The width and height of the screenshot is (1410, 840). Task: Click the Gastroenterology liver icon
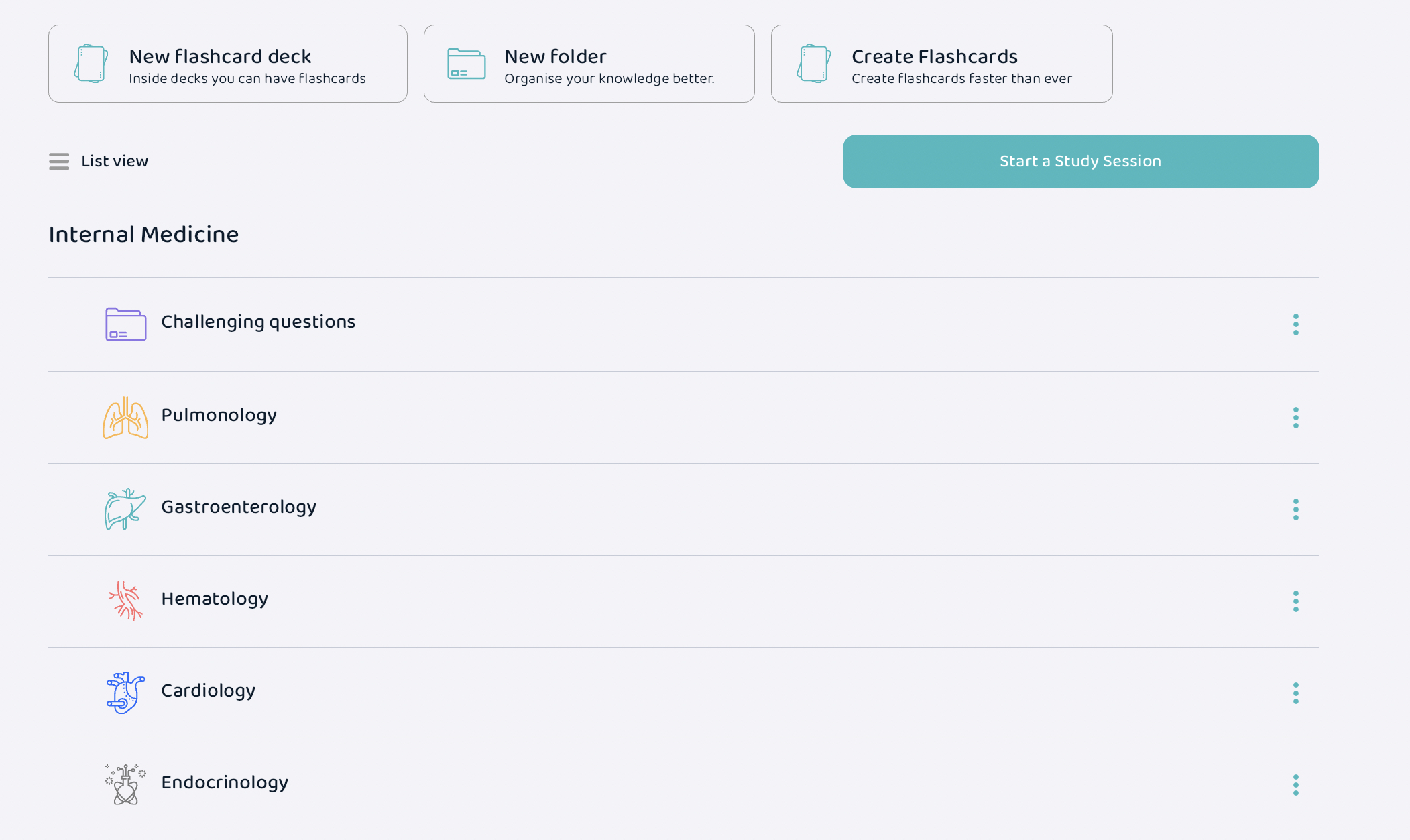125,509
